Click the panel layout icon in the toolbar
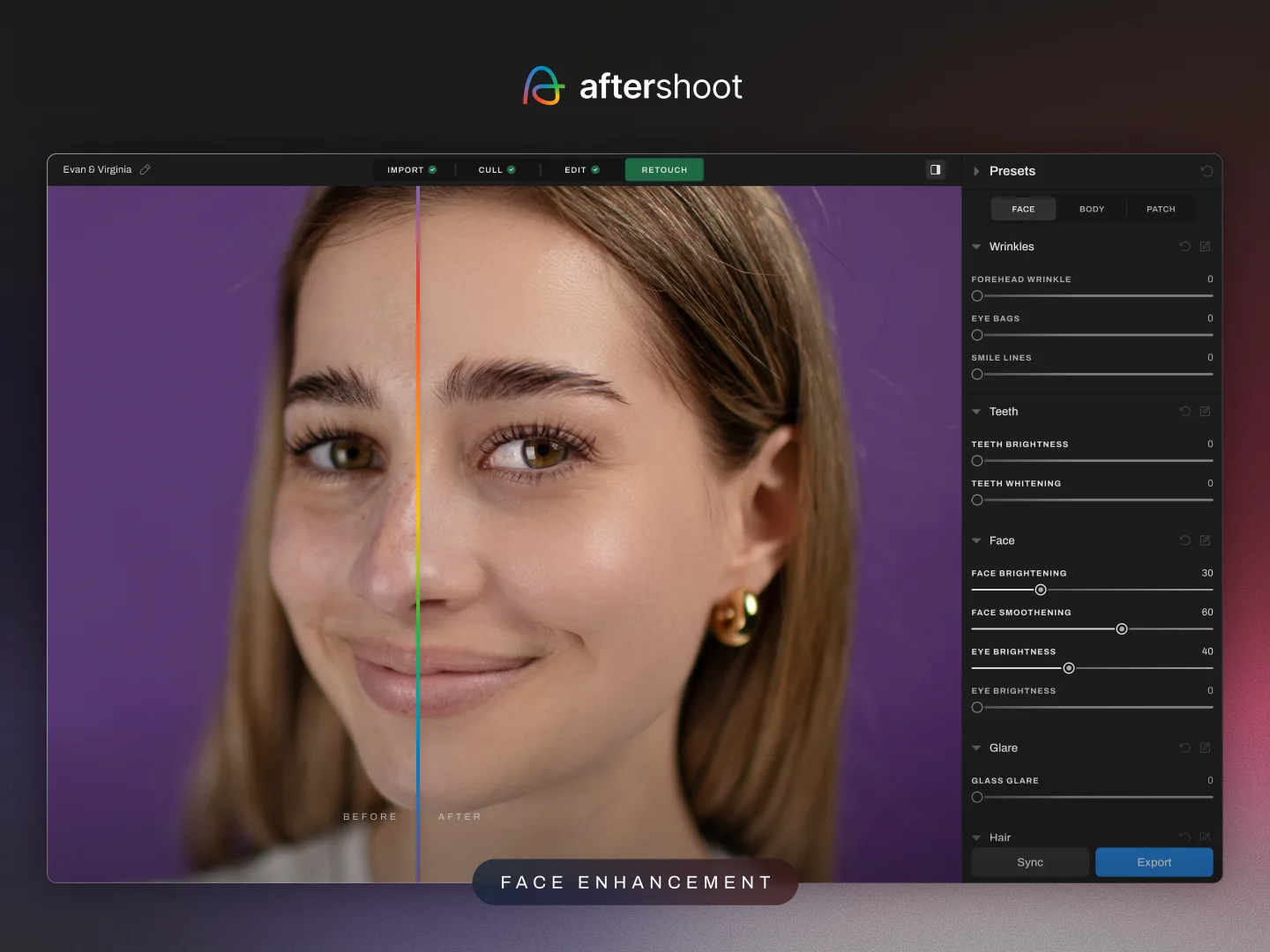The height and width of the screenshot is (952, 1270). 935,169
